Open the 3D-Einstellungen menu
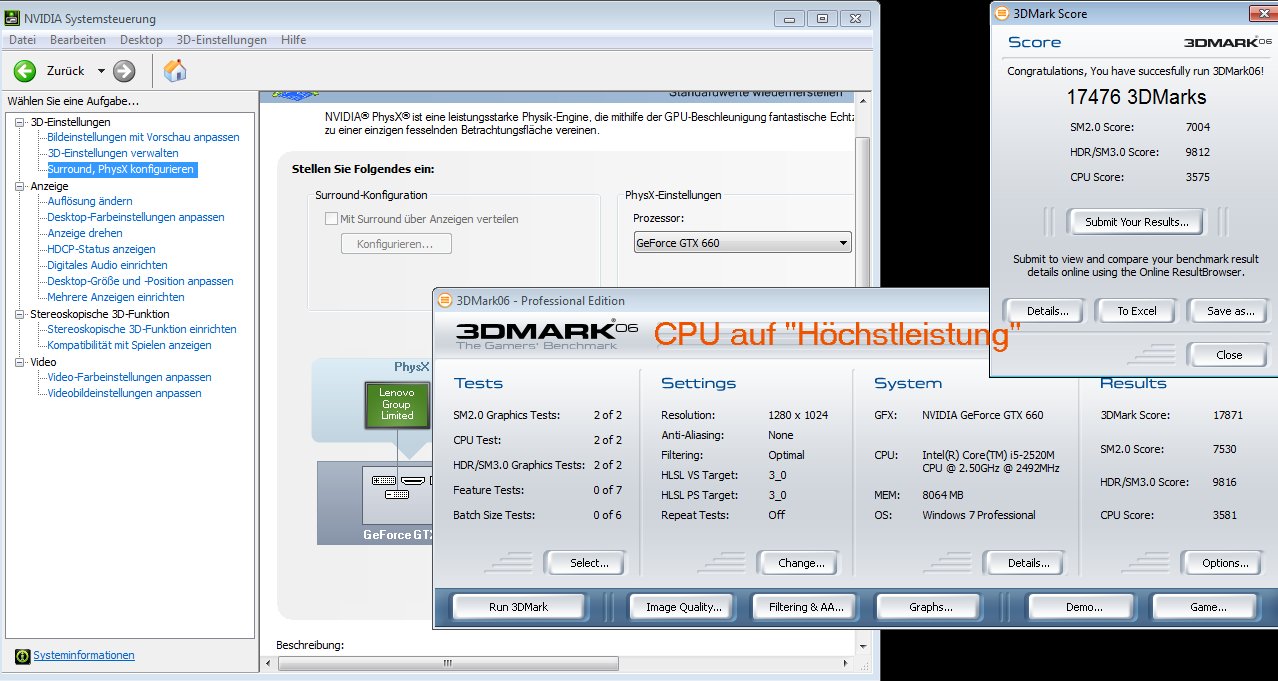The width and height of the screenshot is (1278, 681). tap(222, 40)
